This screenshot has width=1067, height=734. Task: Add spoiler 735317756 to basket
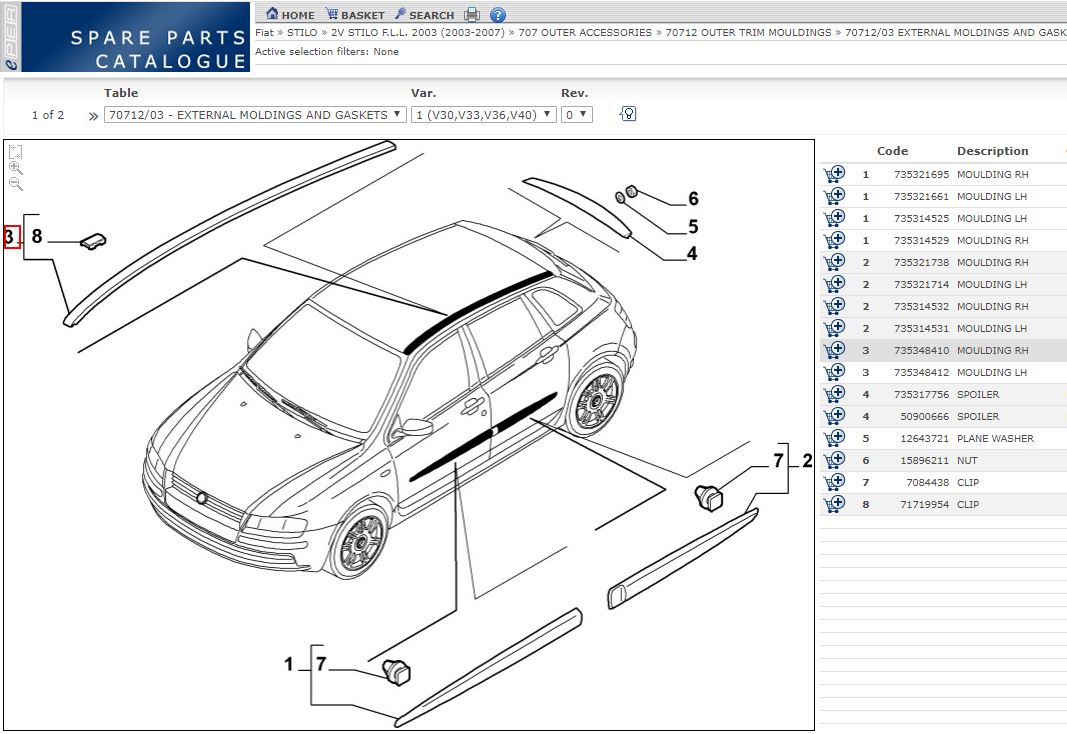click(834, 394)
